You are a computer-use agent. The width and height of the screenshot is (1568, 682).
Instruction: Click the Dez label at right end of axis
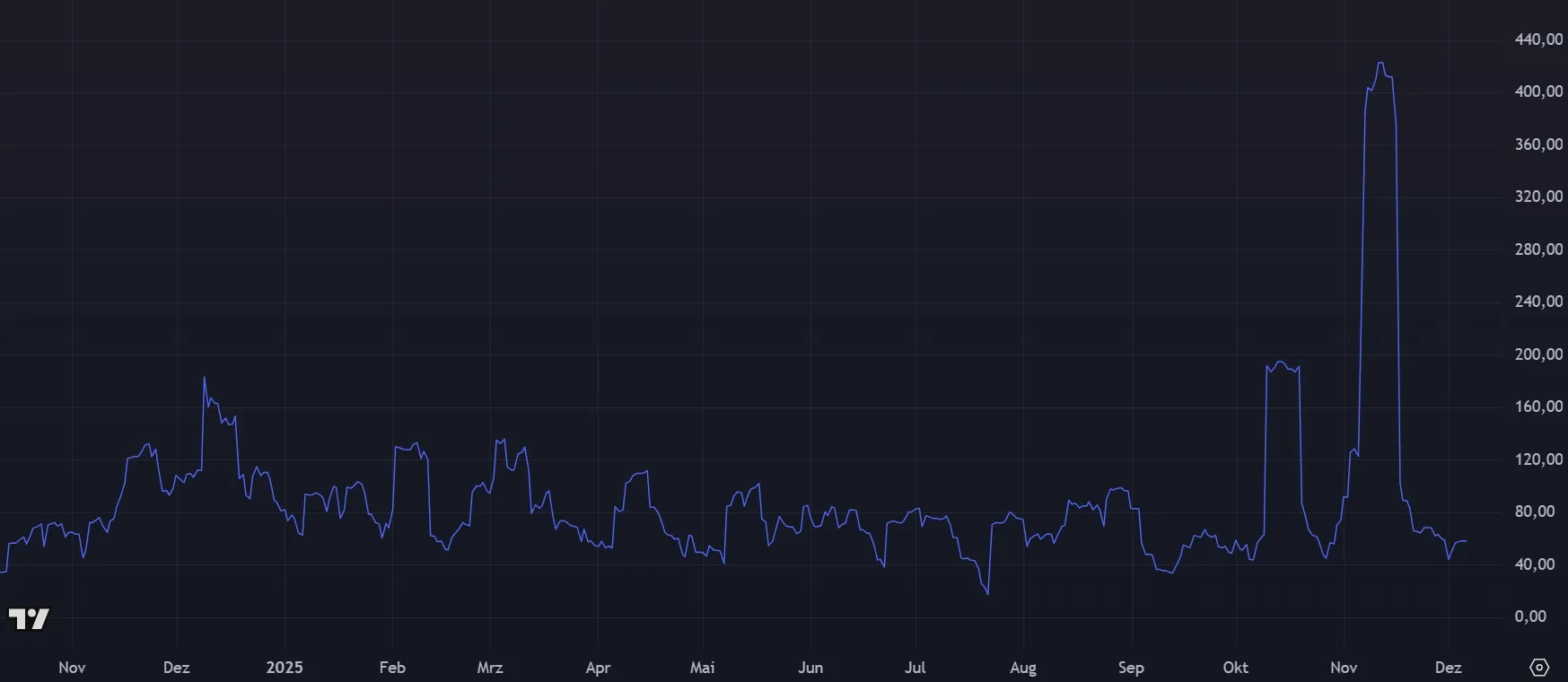click(x=1449, y=668)
